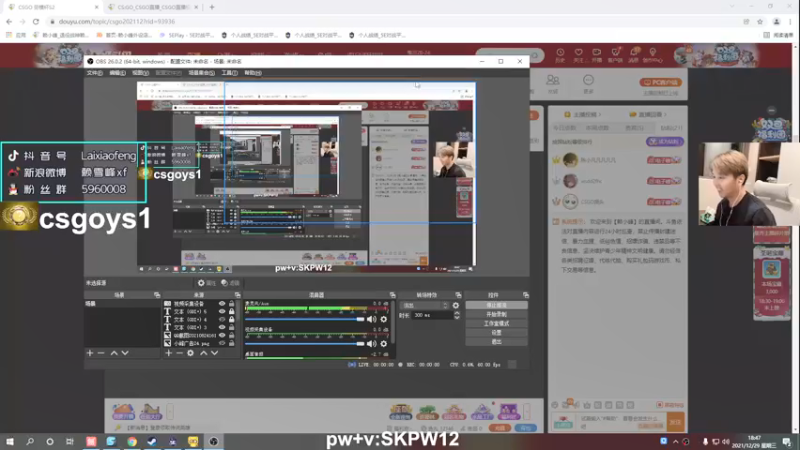Viewport: 800px width, 450px height.
Task: Mute the 视频采集设备 audio channel
Action: [x=371, y=344]
